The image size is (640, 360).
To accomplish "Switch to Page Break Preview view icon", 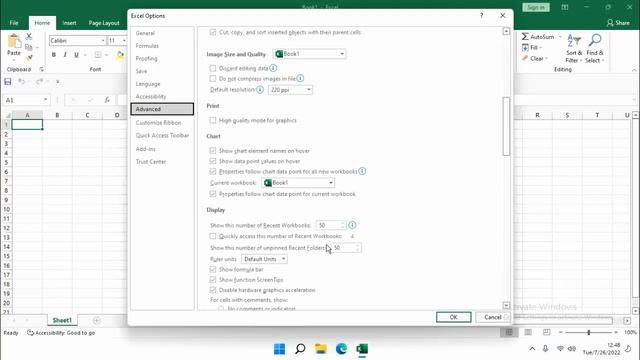I will (x=547, y=332).
